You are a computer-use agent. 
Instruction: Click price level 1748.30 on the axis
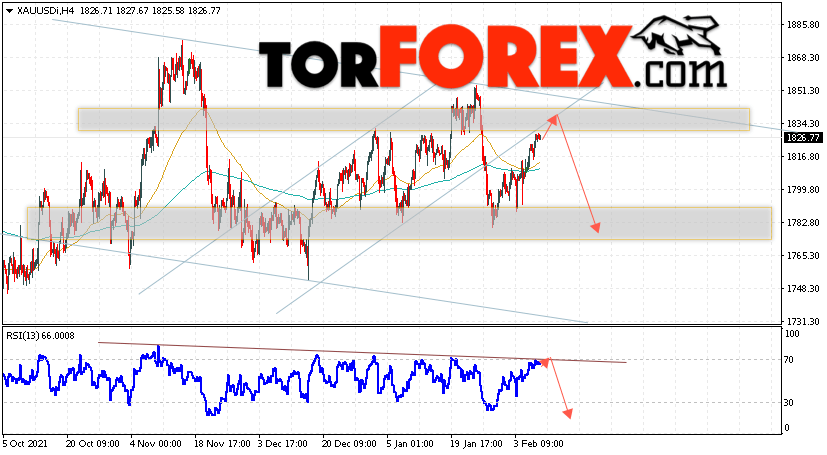click(x=803, y=289)
